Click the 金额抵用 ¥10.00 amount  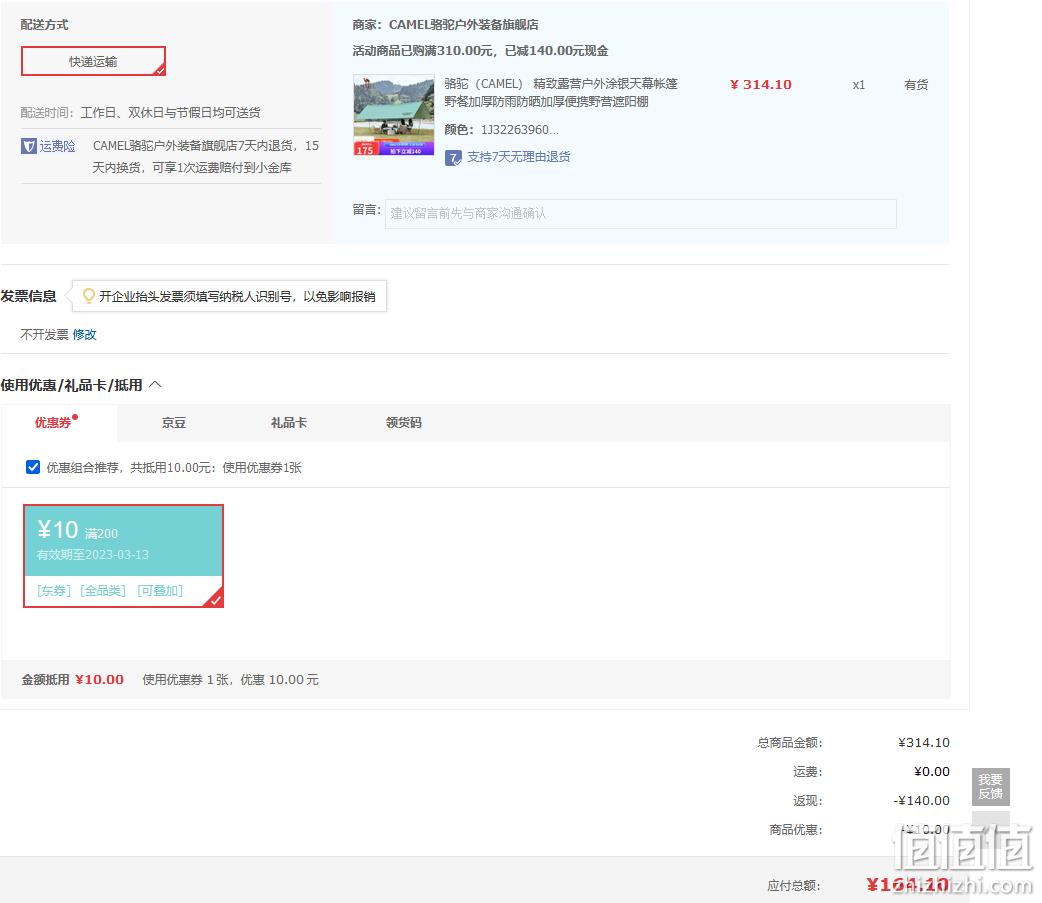pos(99,679)
